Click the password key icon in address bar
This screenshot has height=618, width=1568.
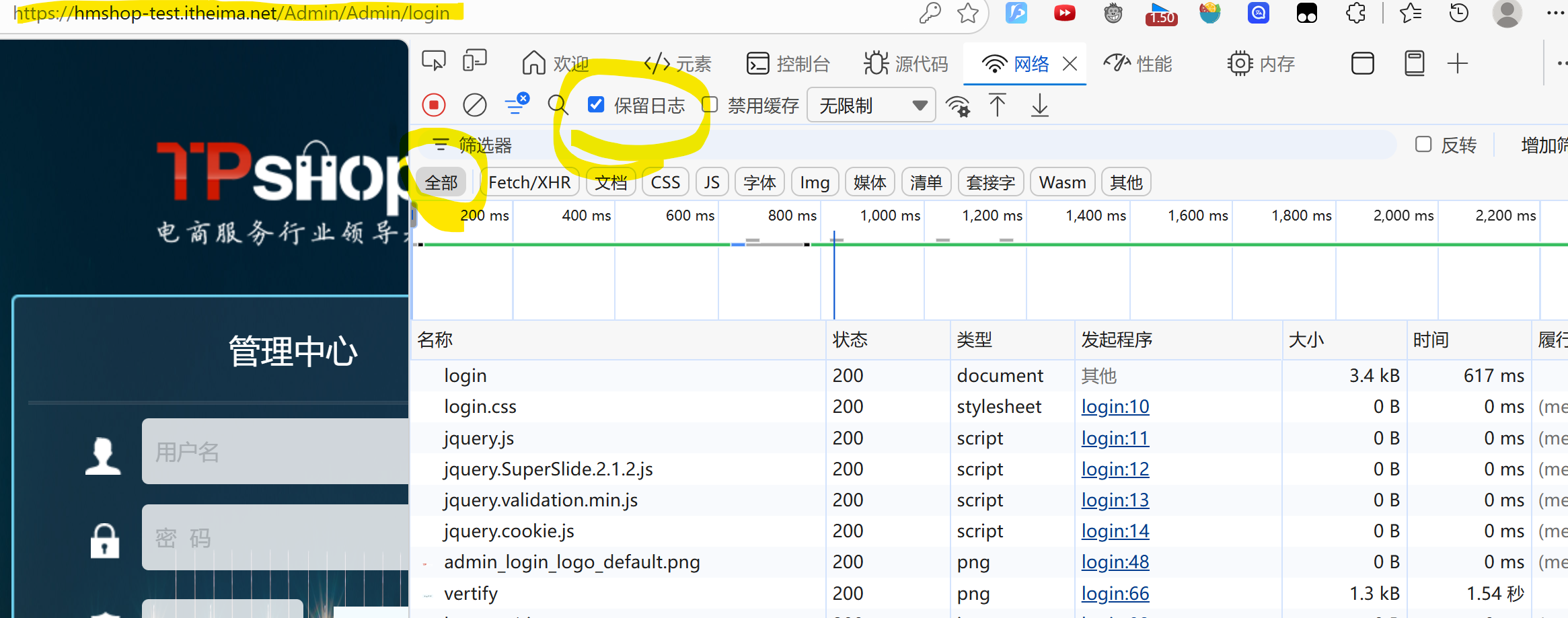tap(930, 13)
